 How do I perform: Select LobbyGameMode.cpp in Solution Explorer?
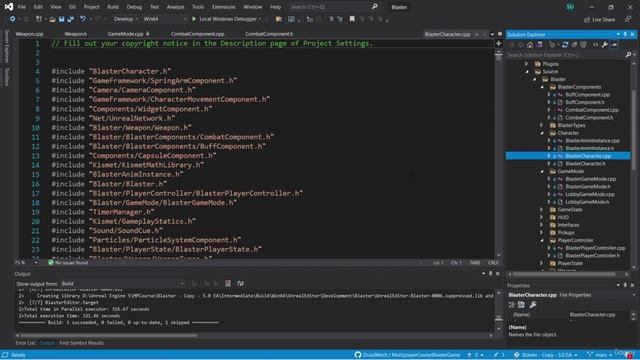(x=590, y=194)
